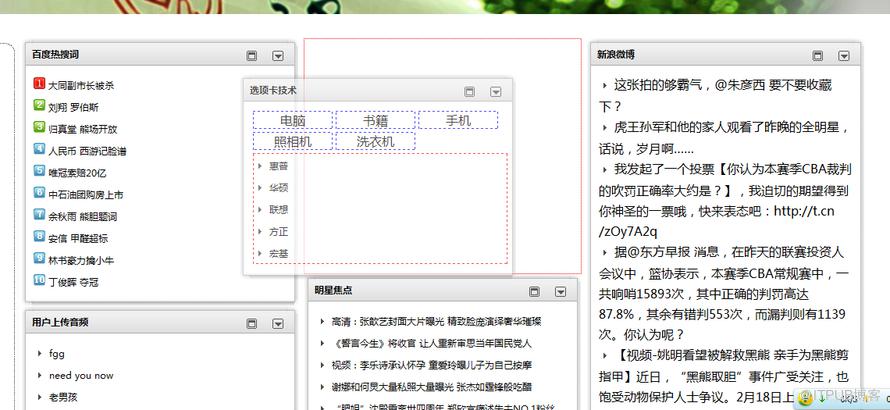Click the blue rank 10 badge
This screenshot has width=890, height=410.
(39, 280)
